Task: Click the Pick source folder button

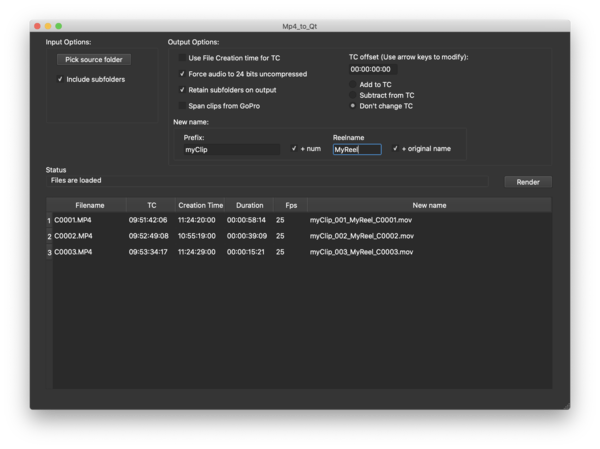Action: click(x=94, y=60)
